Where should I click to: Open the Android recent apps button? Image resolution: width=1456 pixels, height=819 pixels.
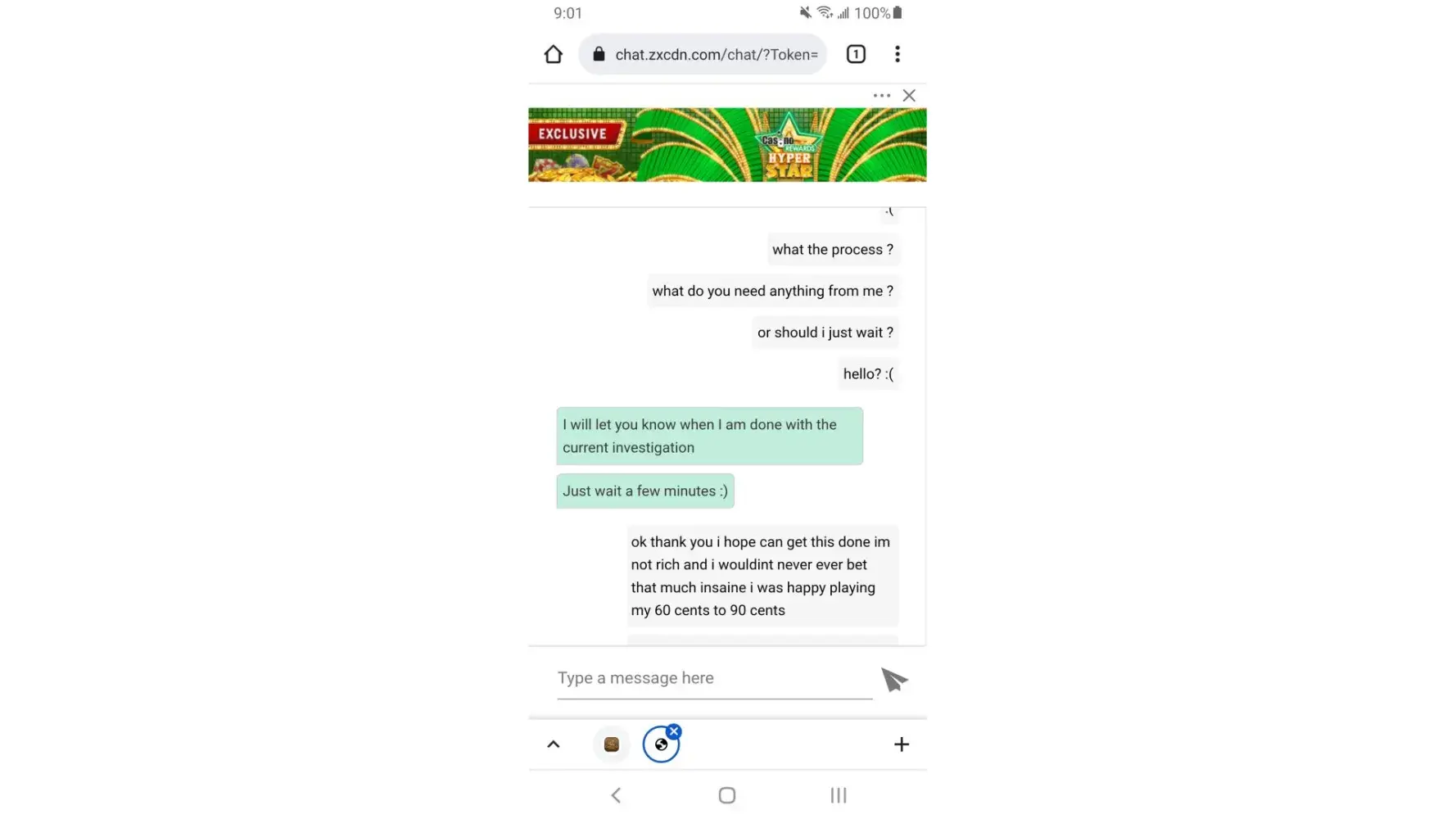(839, 795)
